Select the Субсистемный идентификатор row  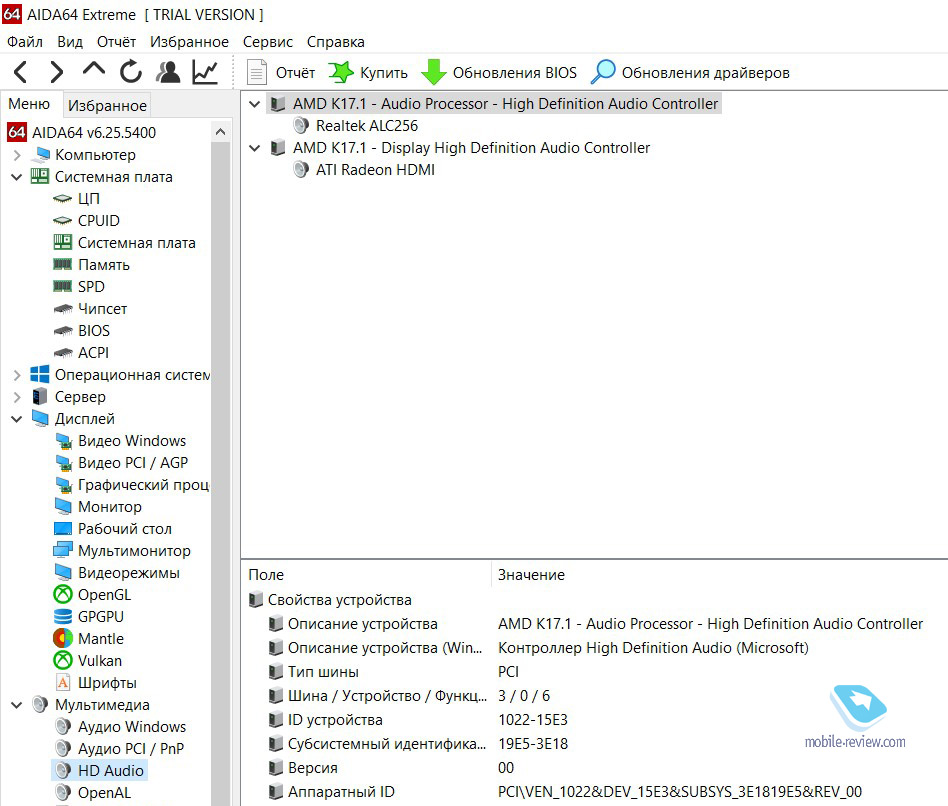tap(596, 744)
